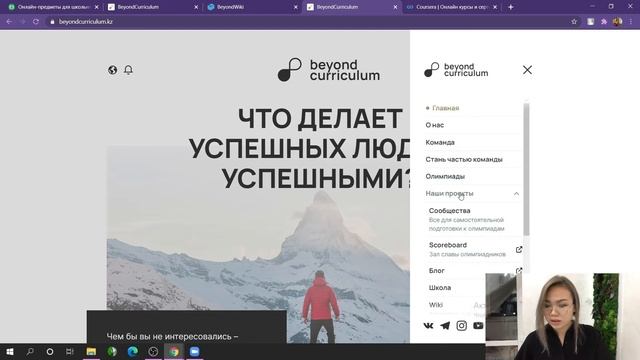Screen dimensions: 640x360
Task: Open Zoom from taskbar
Action: tap(194, 351)
